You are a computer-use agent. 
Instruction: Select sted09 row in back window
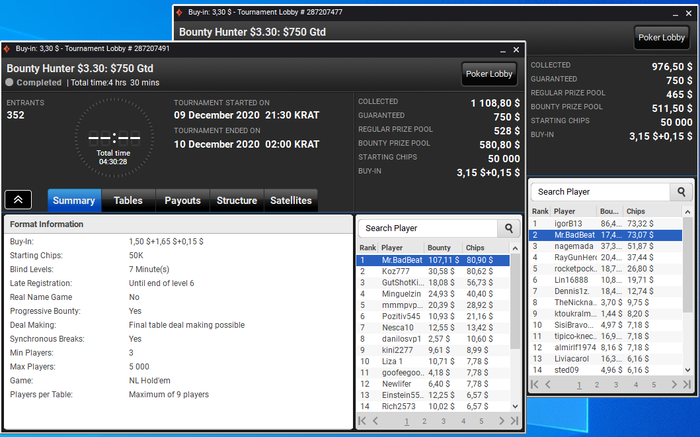point(605,370)
